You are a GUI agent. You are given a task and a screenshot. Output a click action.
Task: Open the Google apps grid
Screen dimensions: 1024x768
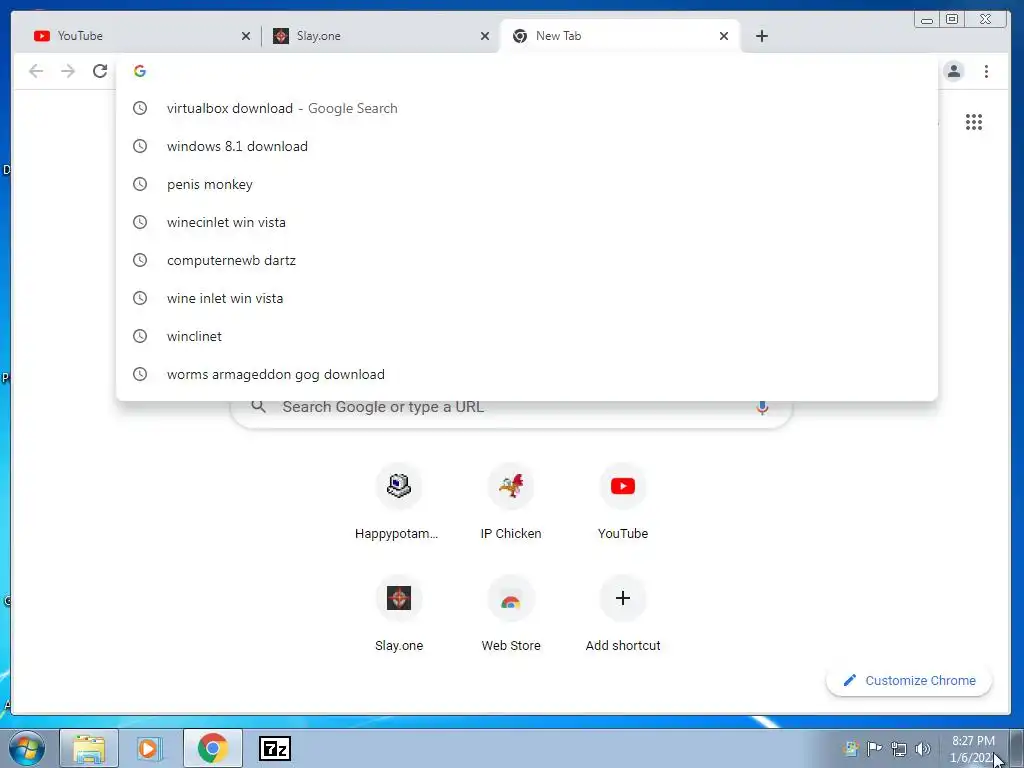click(974, 122)
